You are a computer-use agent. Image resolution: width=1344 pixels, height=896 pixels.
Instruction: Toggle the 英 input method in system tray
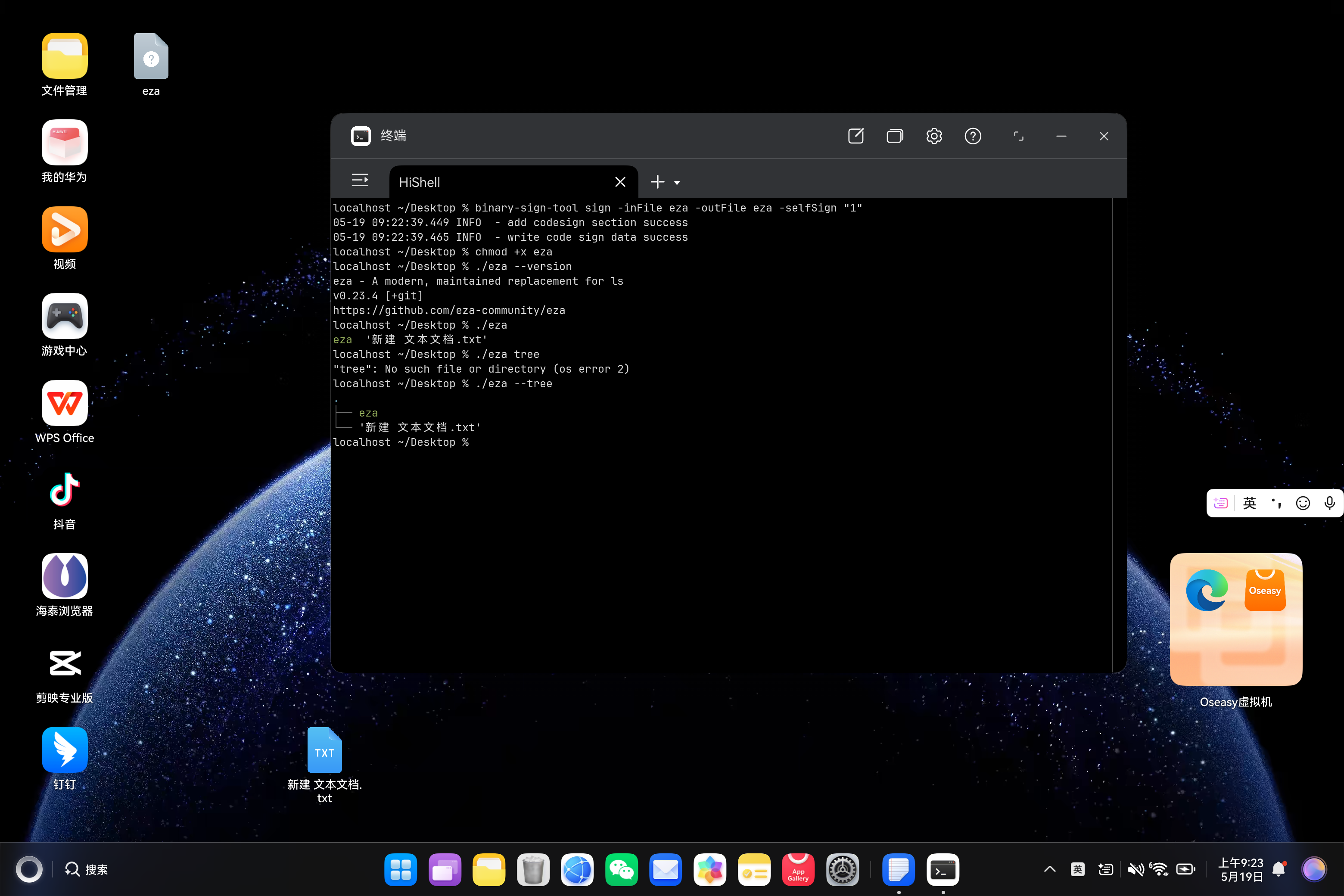(x=1078, y=869)
